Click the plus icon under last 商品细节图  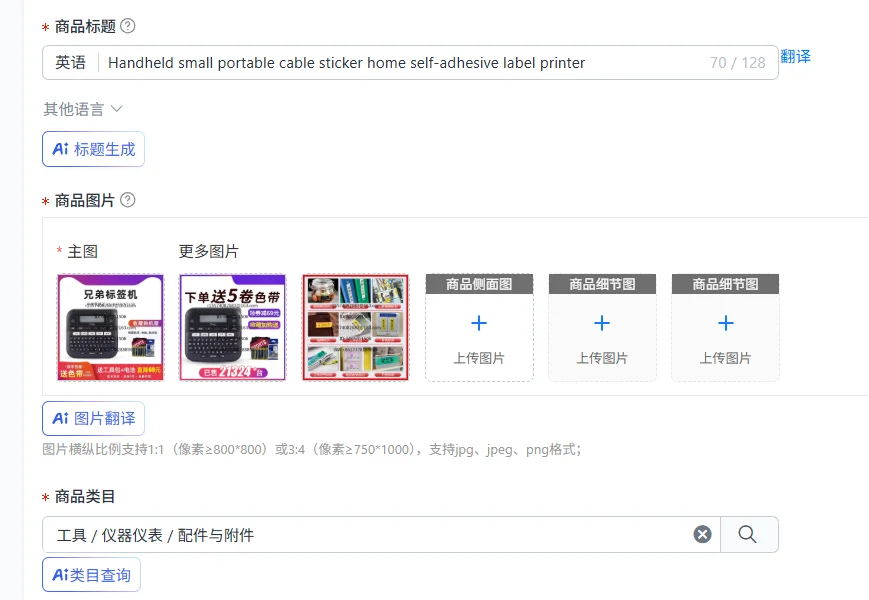click(x=725, y=323)
